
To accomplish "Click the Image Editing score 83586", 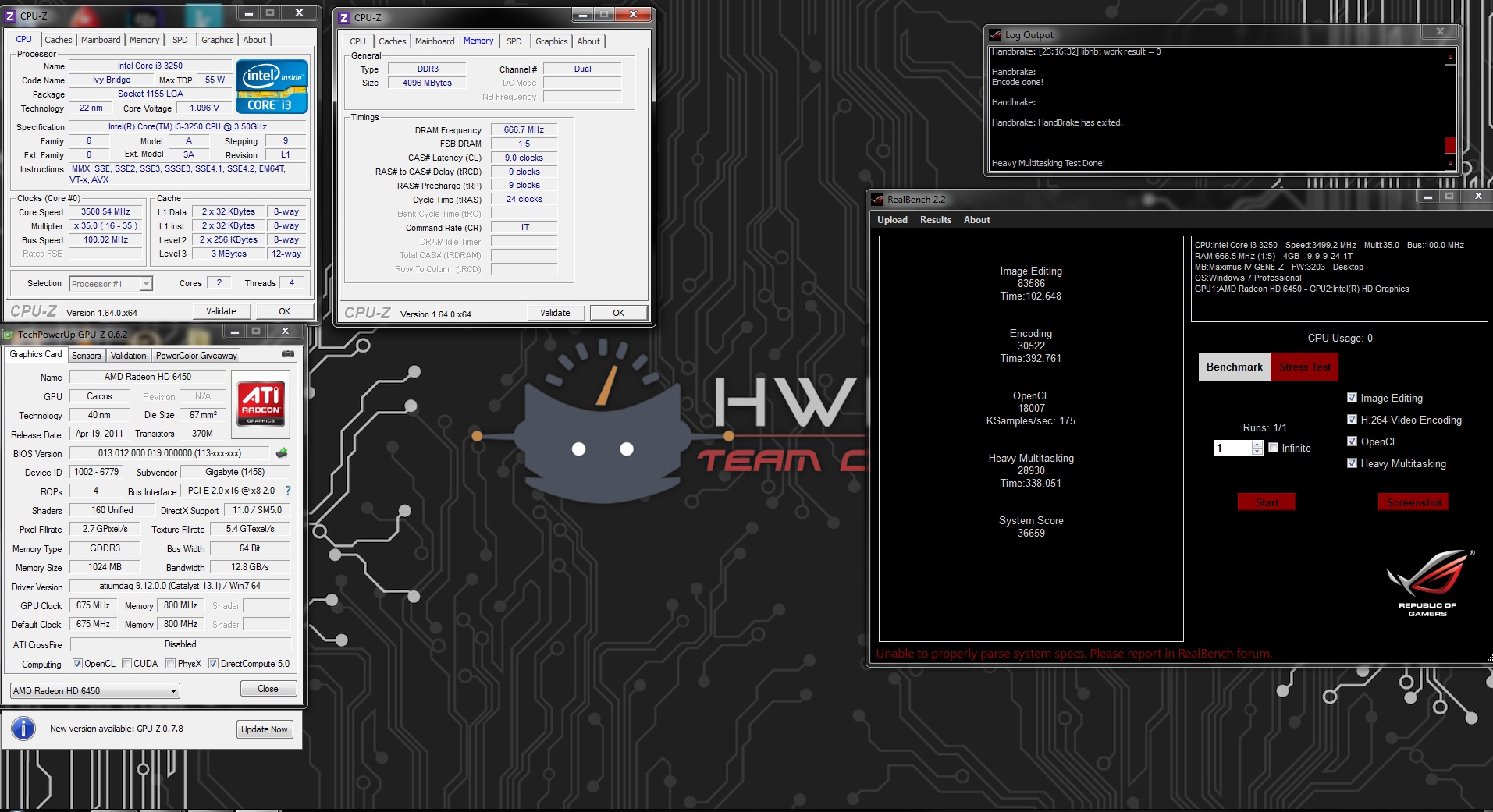I will 1031,283.
